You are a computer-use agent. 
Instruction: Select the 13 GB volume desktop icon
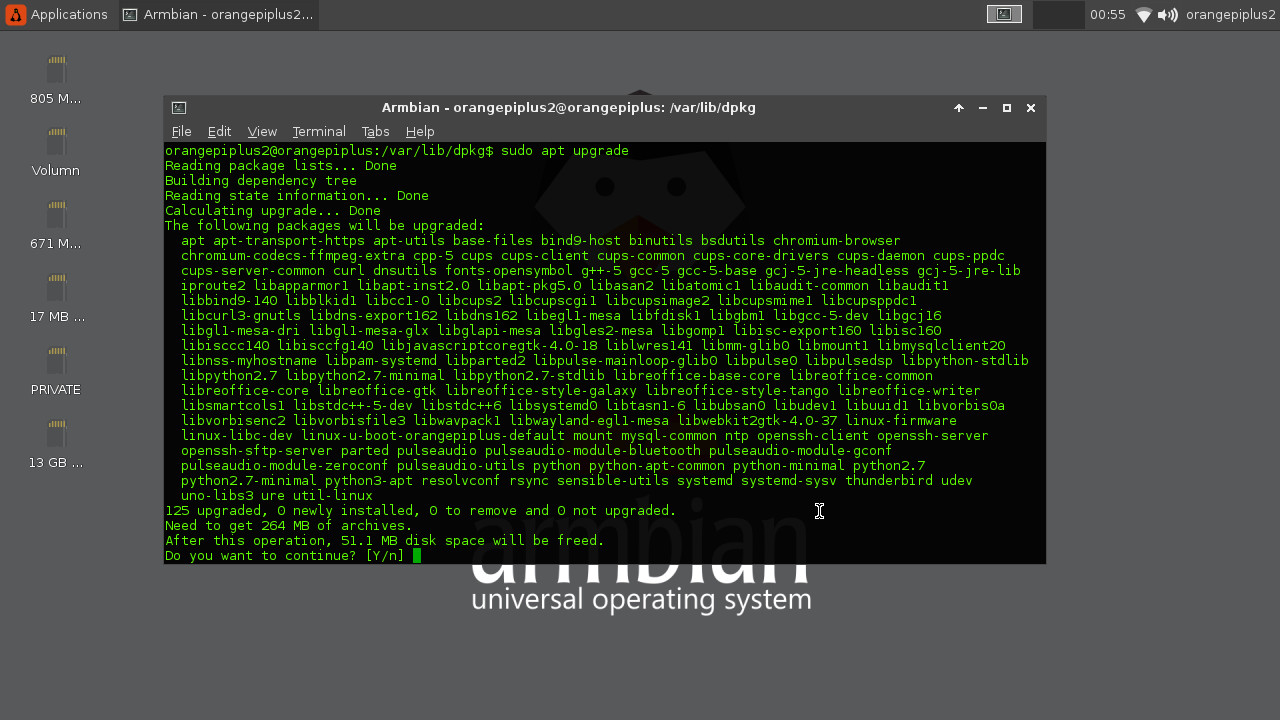pos(56,445)
